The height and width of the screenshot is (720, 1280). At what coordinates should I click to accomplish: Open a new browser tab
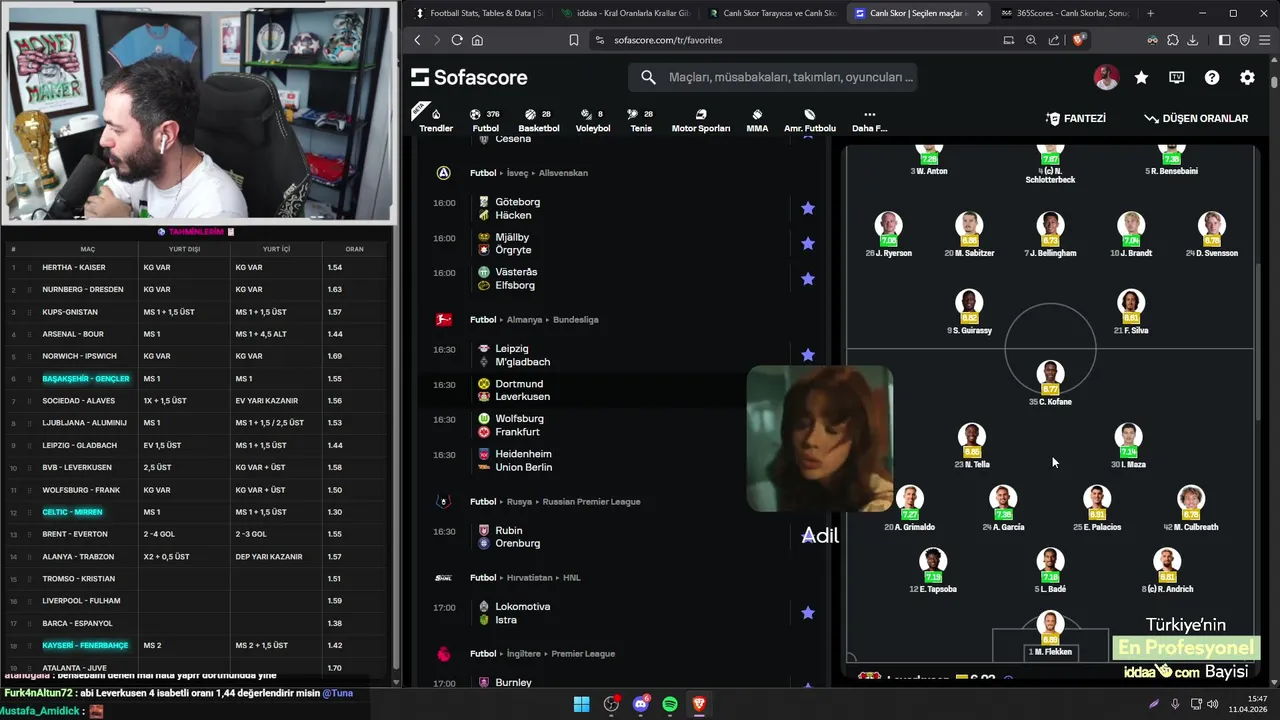pos(1150,13)
